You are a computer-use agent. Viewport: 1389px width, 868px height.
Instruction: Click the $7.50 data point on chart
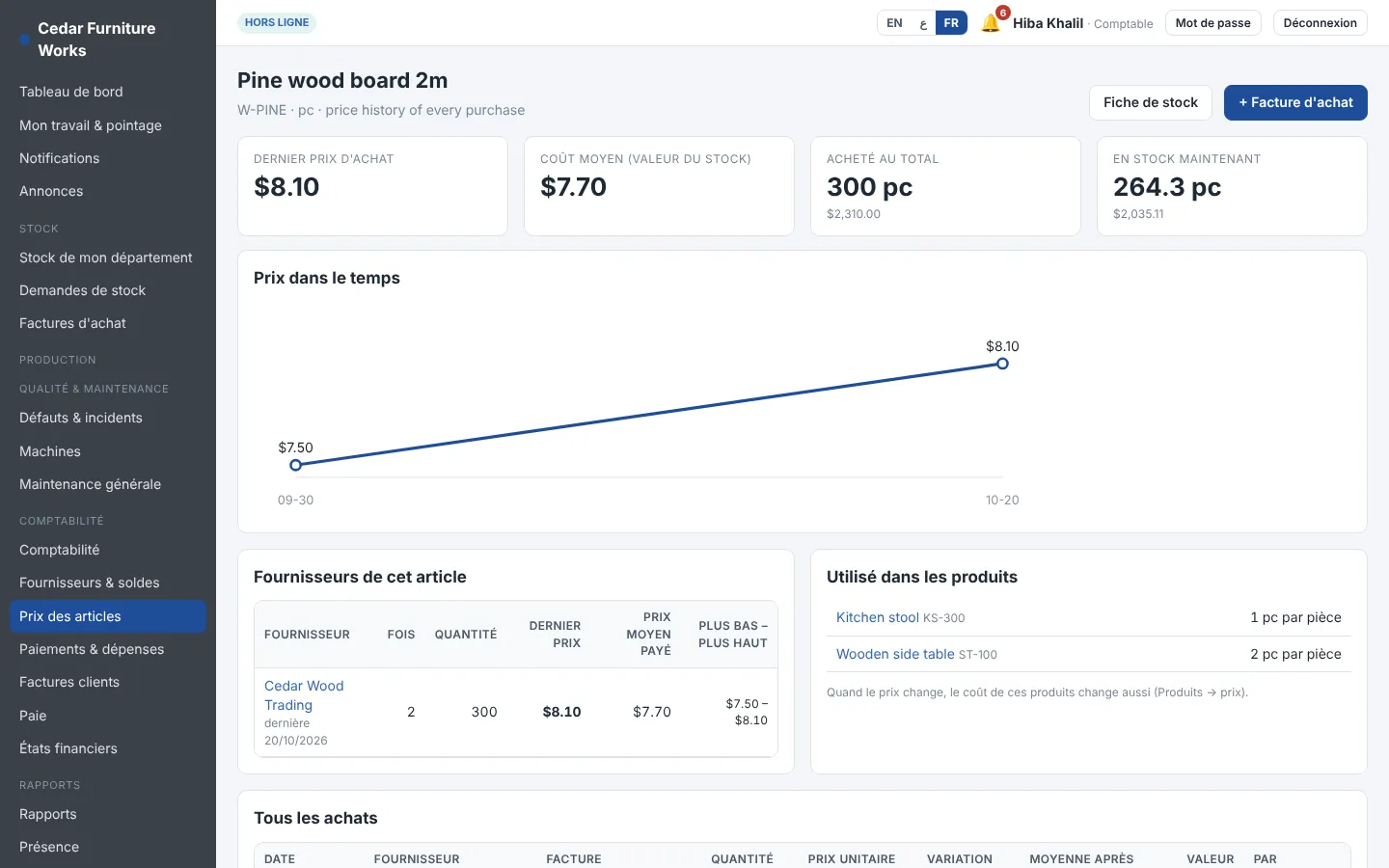click(x=296, y=465)
